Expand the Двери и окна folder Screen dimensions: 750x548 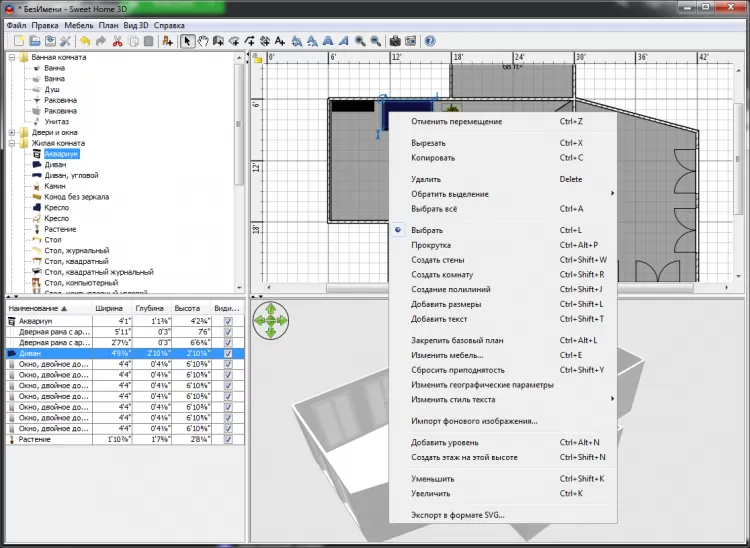pyautogui.click(x=11, y=132)
